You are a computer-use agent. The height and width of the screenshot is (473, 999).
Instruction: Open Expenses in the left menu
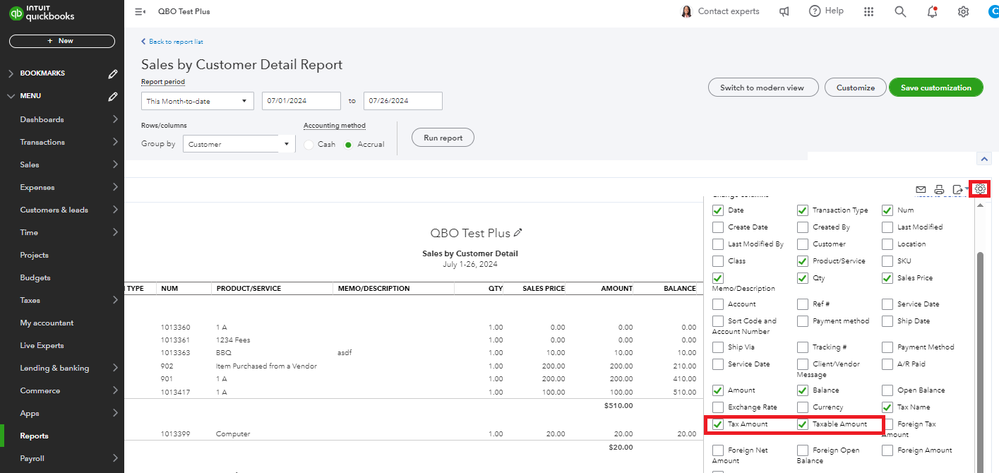point(36,187)
